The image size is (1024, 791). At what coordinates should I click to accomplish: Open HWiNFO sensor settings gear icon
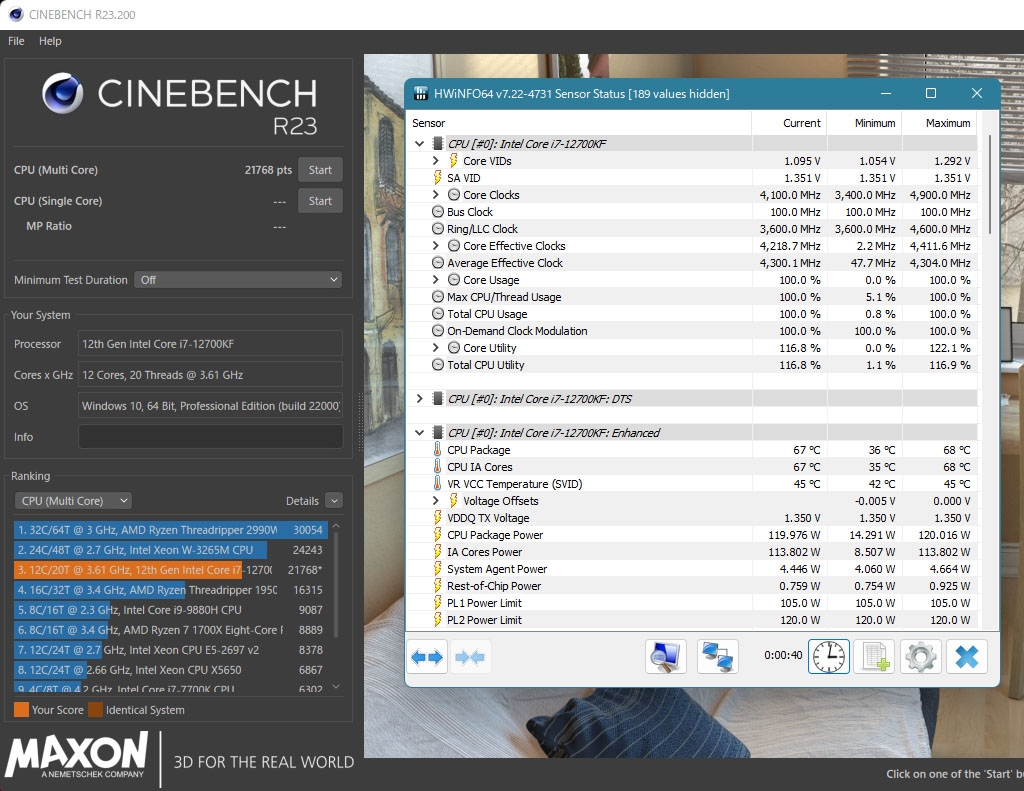click(921, 656)
